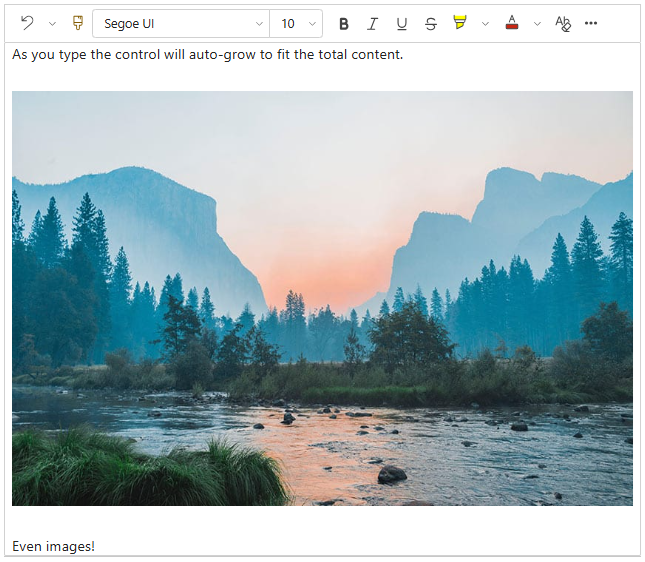645x562 pixels.
Task: Toggle Bold formatting
Action: [x=344, y=24]
